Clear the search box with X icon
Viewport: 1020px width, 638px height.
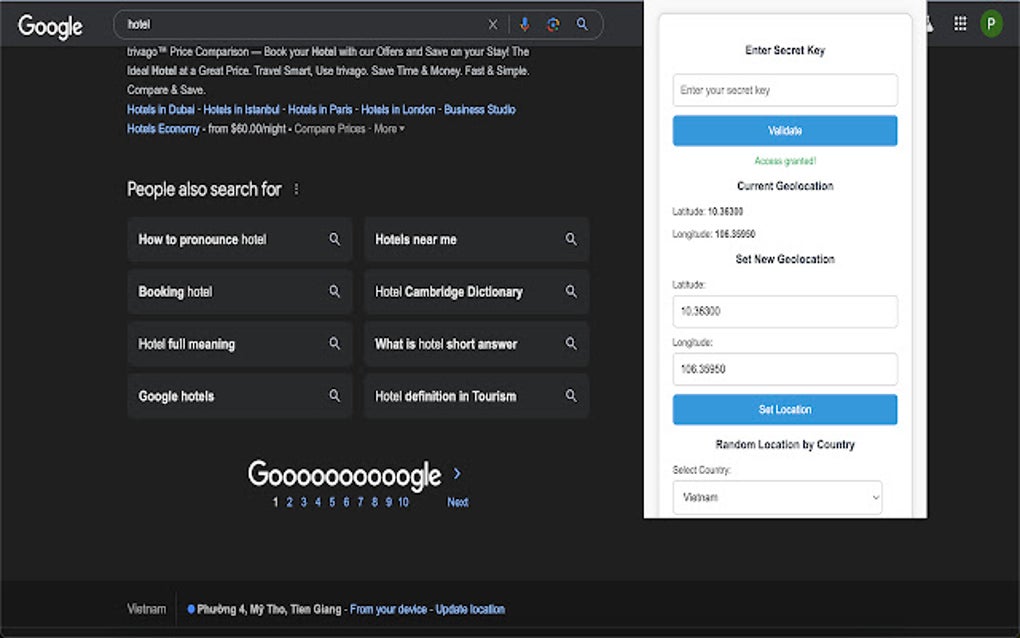pos(492,25)
